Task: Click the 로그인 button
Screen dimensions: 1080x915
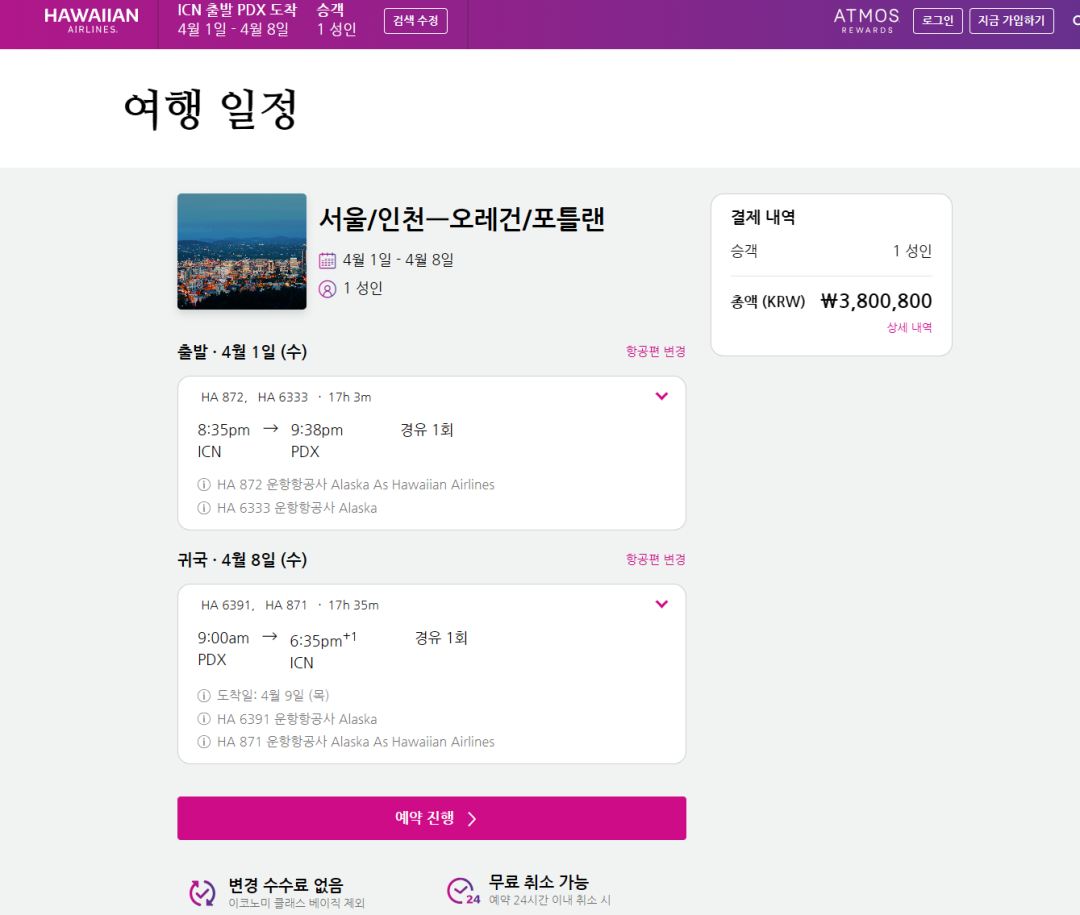Action: tap(937, 21)
